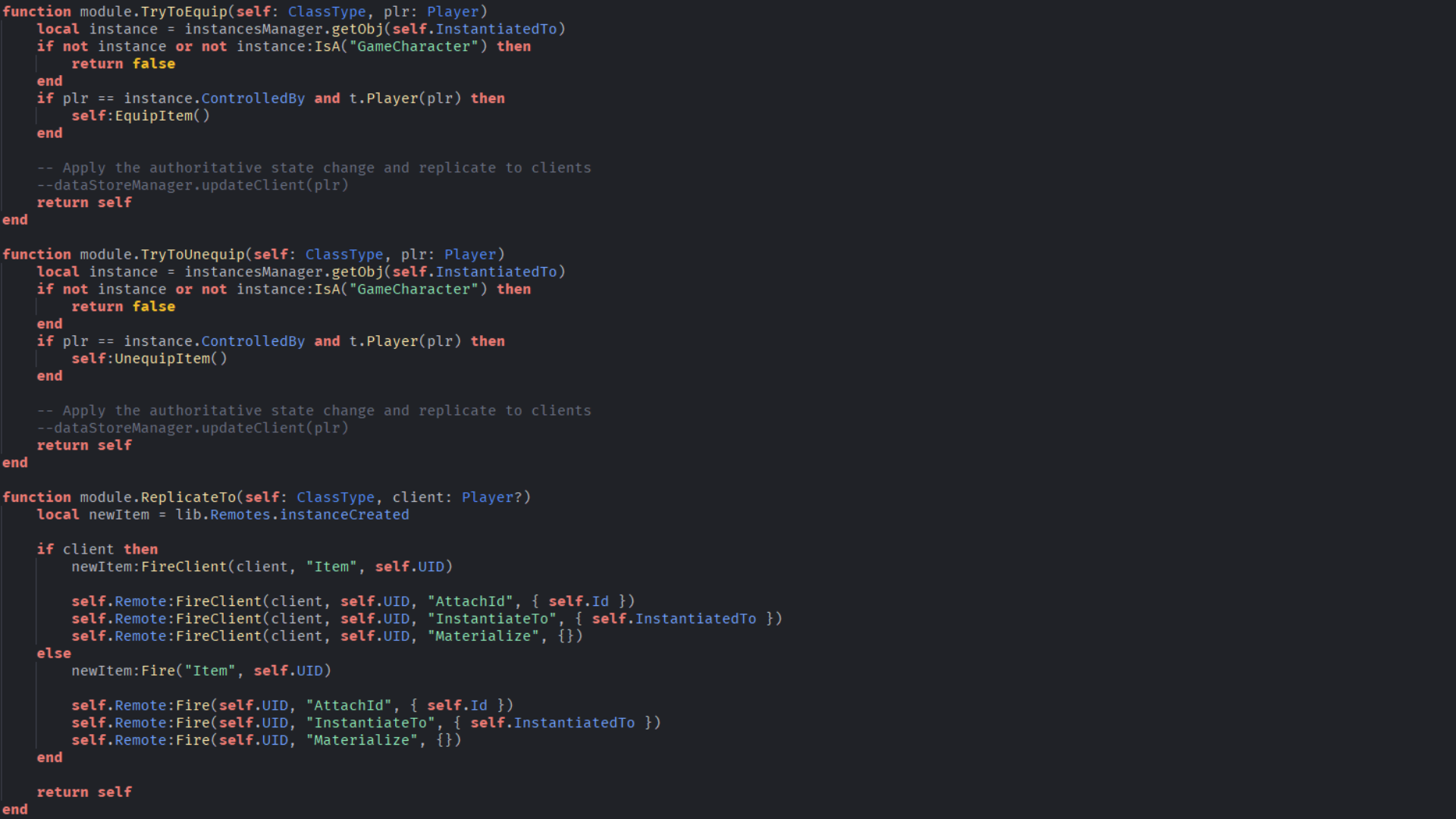This screenshot has height=819, width=1456.
Task: Click the final "return self" statement
Action: click(x=84, y=792)
